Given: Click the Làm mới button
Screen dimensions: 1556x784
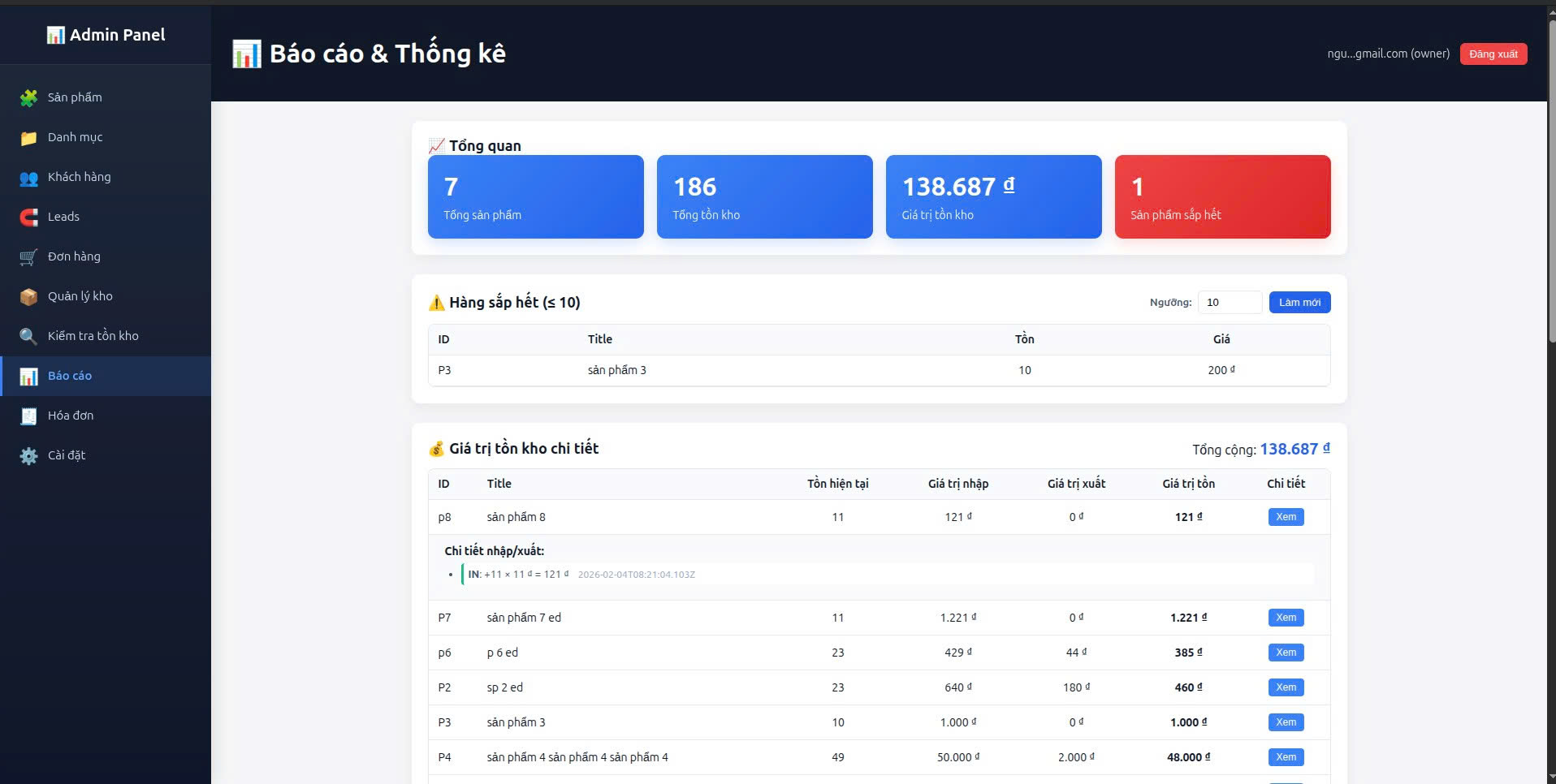Looking at the screenshot, I should [x=1299, y=302].
